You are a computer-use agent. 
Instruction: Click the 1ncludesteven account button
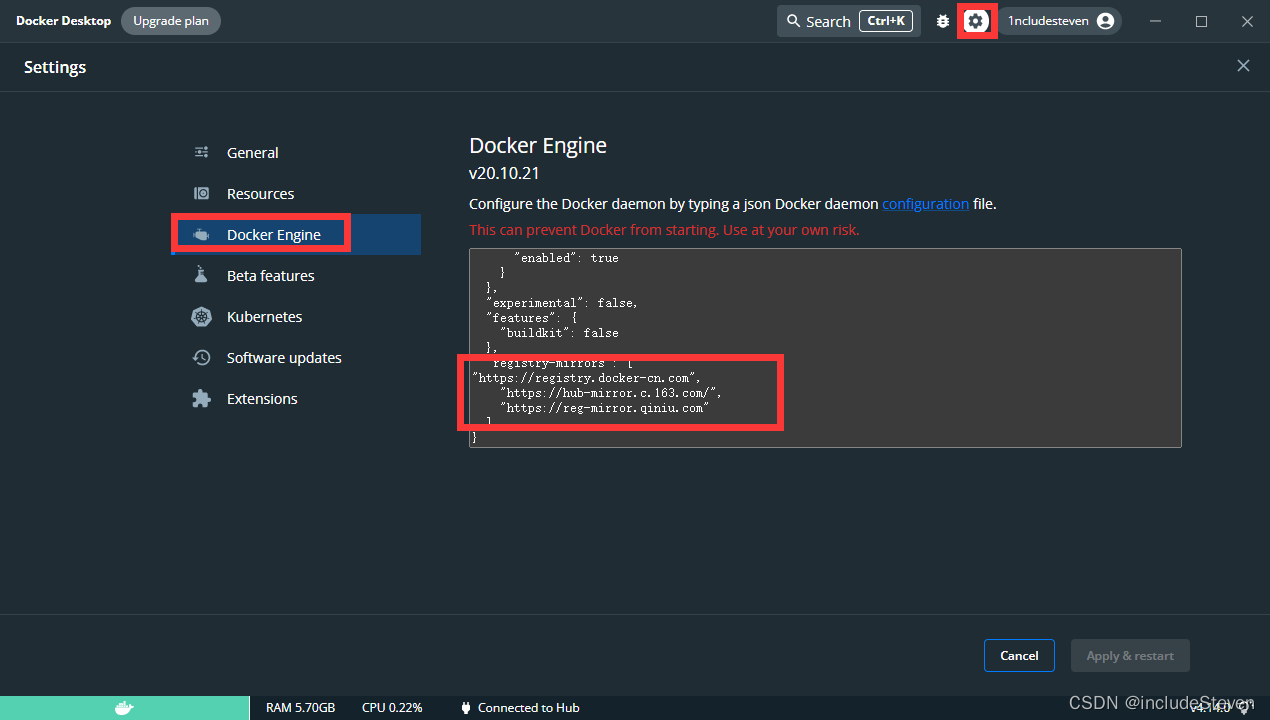(1060, 21)
